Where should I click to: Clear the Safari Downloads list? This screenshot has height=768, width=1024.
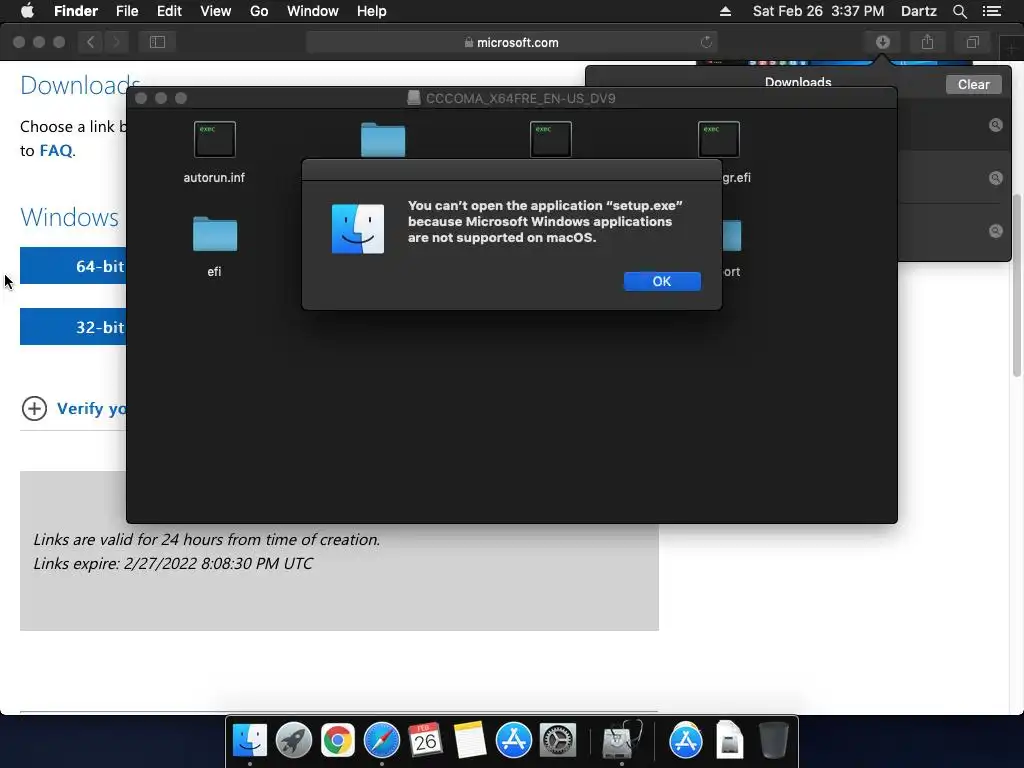point(973,84)
